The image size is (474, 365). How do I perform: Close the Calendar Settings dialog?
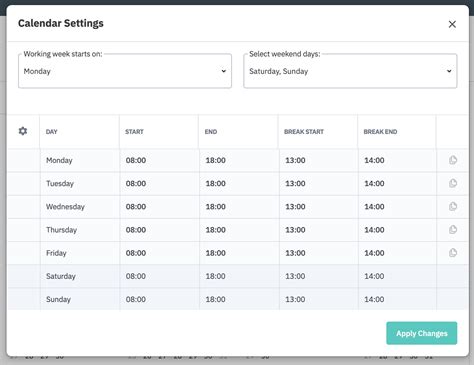coord(452,24)
